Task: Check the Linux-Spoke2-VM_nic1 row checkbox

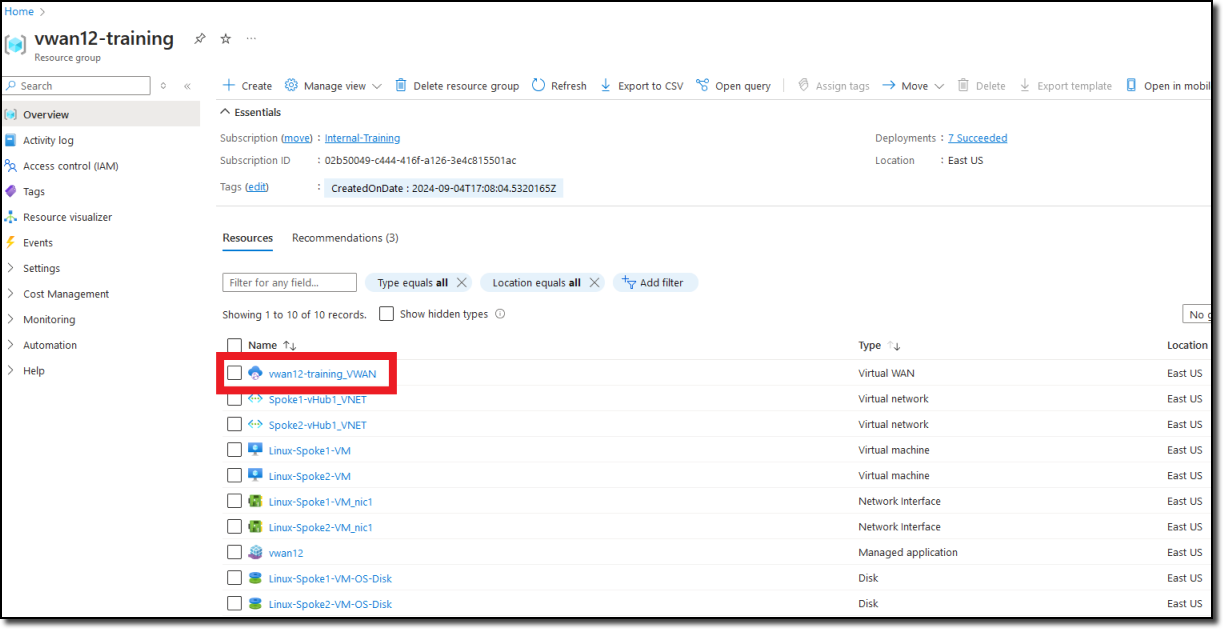Action: (234, 527)
